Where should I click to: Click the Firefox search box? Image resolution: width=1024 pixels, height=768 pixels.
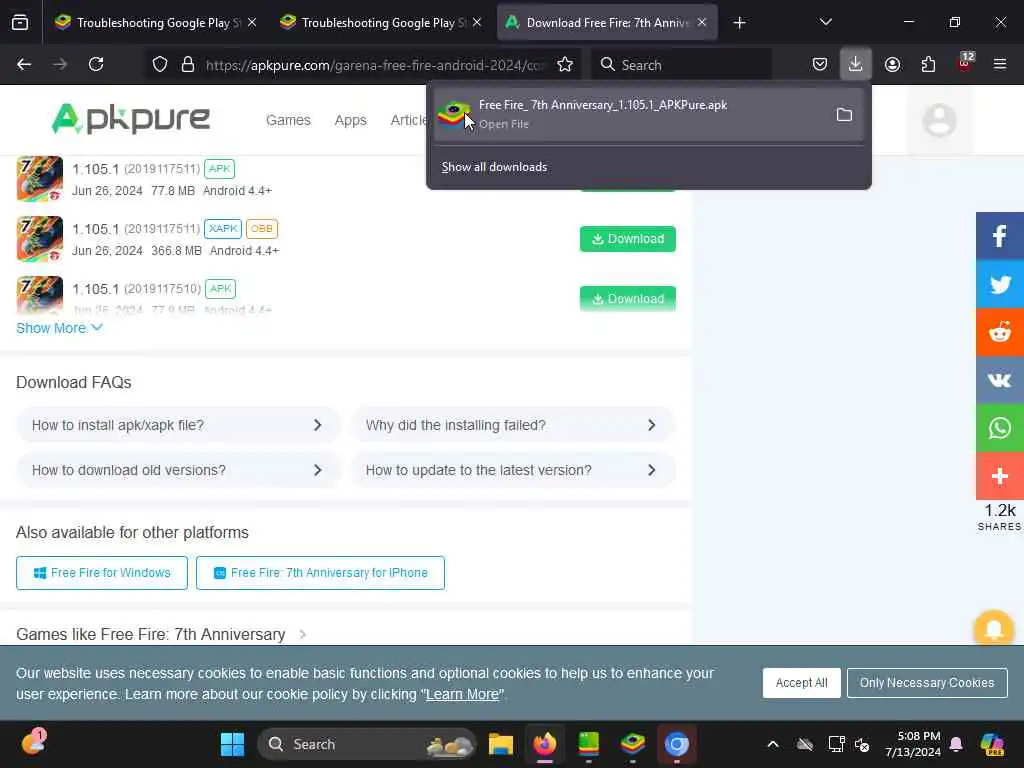coord(681,65)
